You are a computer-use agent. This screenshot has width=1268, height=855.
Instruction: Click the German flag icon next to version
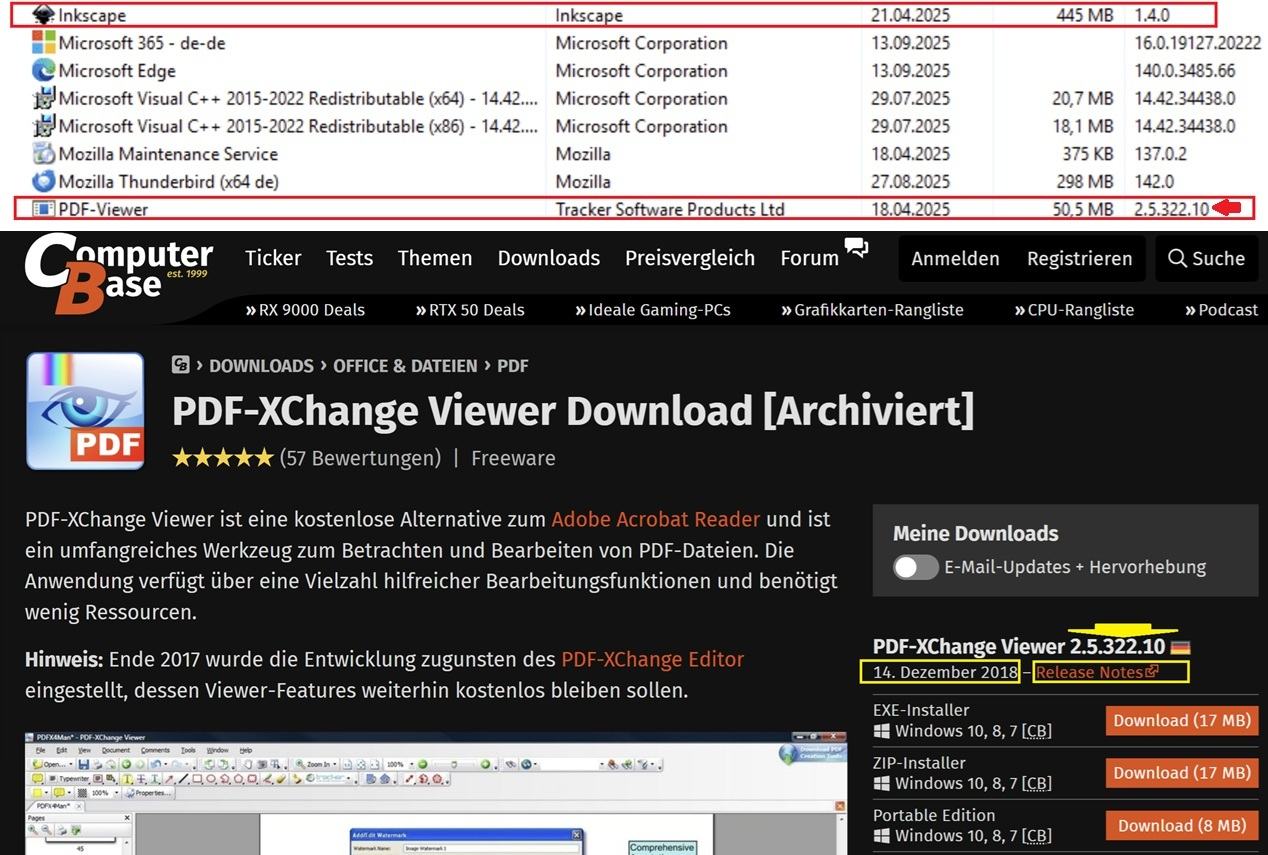coord(1181,648)
